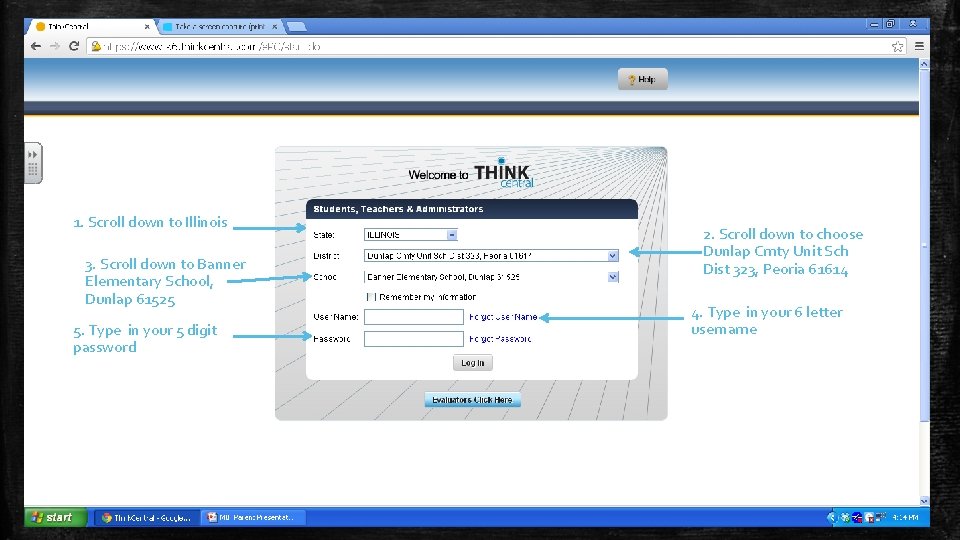Close the ThinkCentral tab

pyautogui.click(x=147, y=26)
